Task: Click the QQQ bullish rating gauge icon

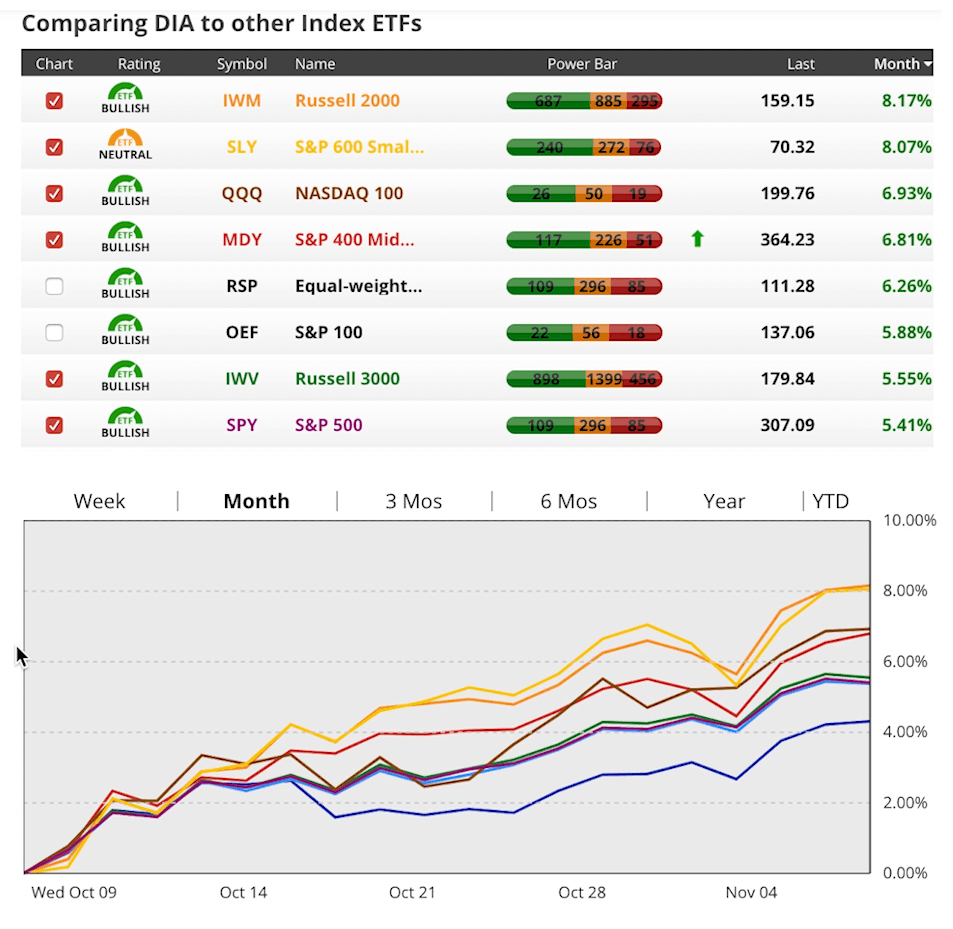Action: [x=125, y=191]
